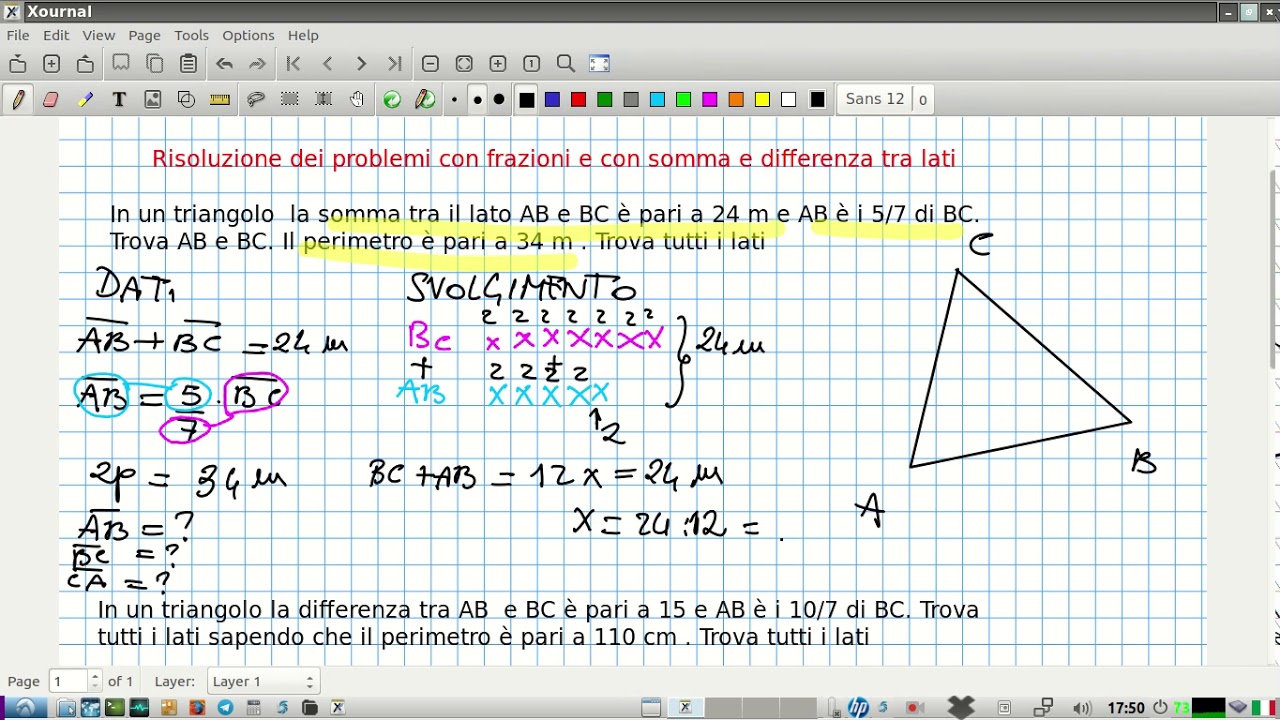The width and height of the screenshot is (1280, 720).
Task: Choose the Select Rectangle tool
Action: pos(290,99)
